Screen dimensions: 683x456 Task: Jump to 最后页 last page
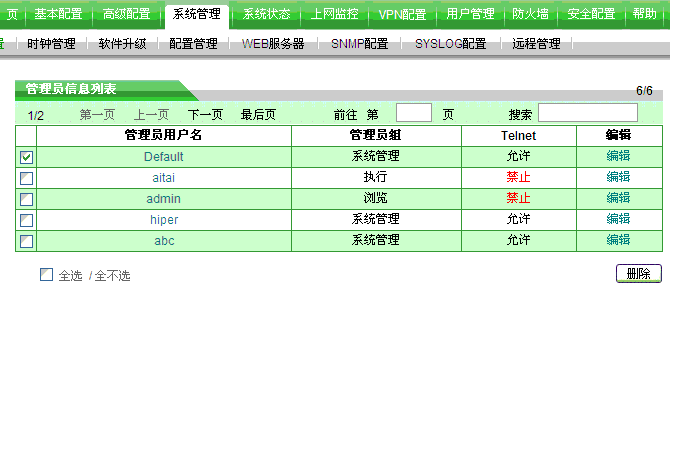pos(258,115)
